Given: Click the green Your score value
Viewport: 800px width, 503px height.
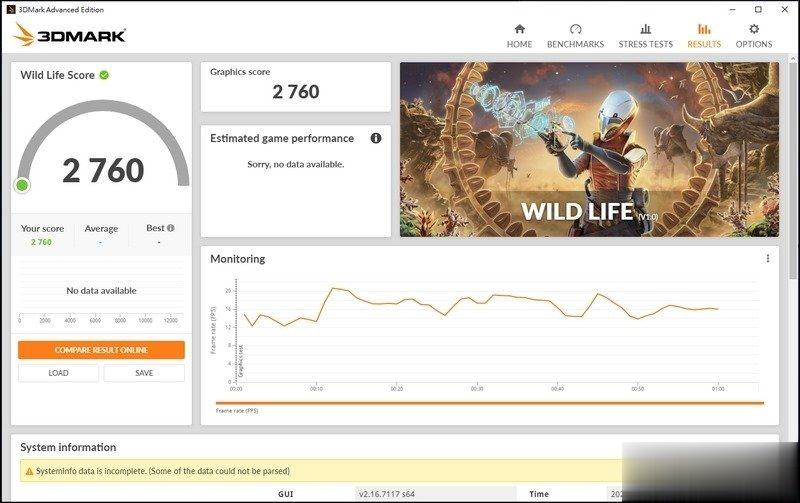Looking at the screenshot, I should click(x=41, y=242).
